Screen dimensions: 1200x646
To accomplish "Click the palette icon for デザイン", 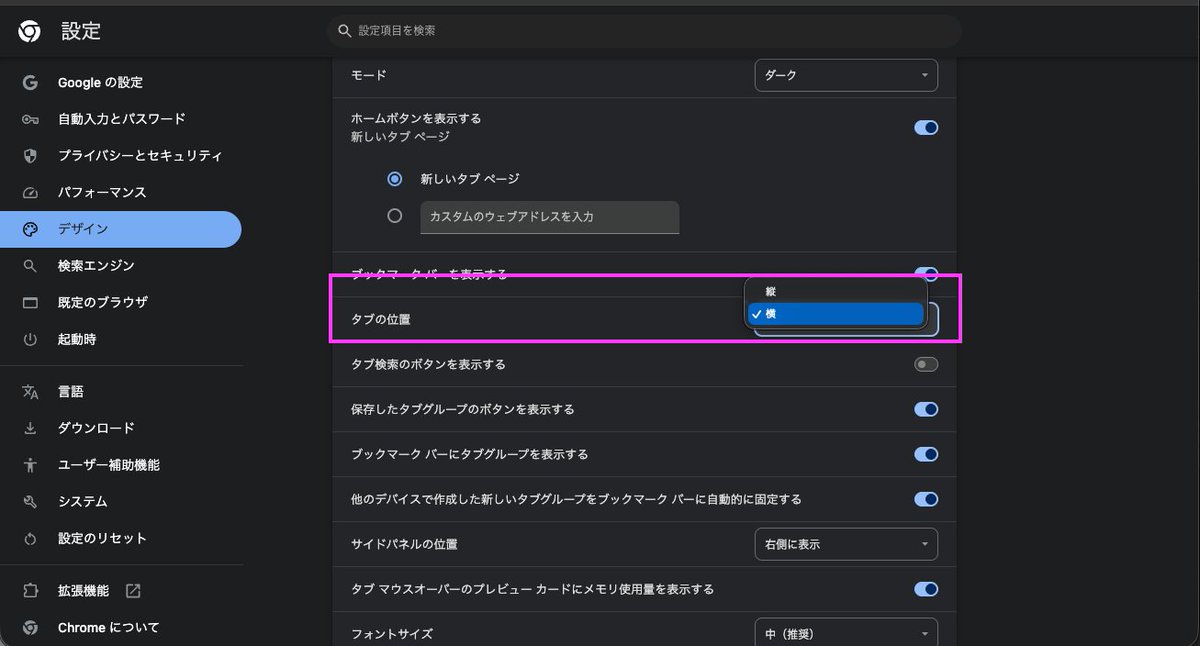I will [30, 229].
